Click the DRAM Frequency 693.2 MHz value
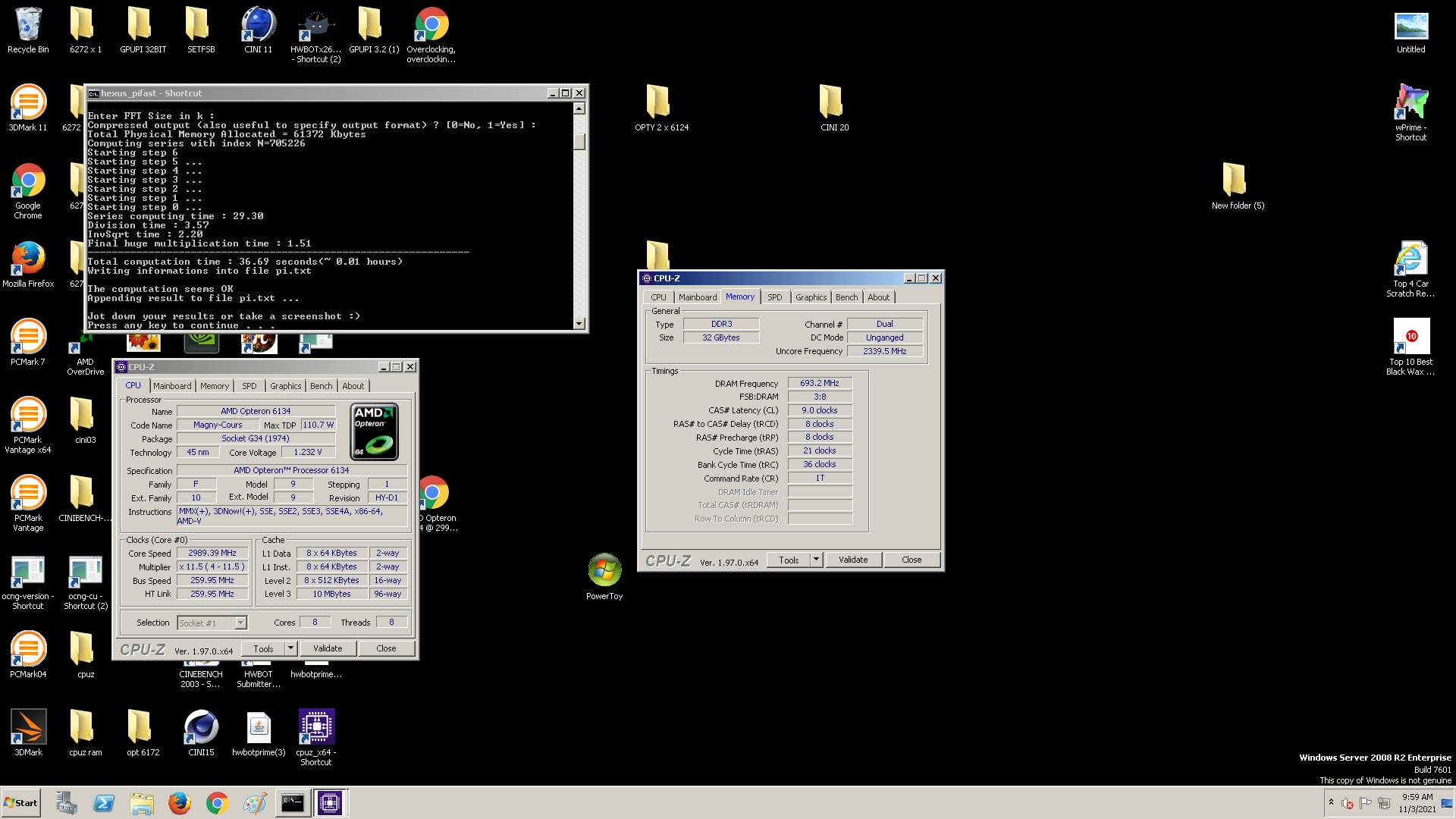Screen dimensions: 1456x819 pos(820,383)
